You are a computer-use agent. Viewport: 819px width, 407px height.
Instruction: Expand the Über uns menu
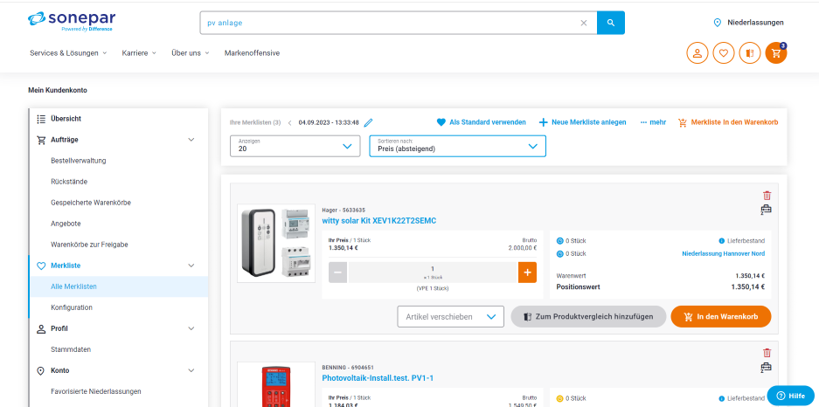(190, 53)
